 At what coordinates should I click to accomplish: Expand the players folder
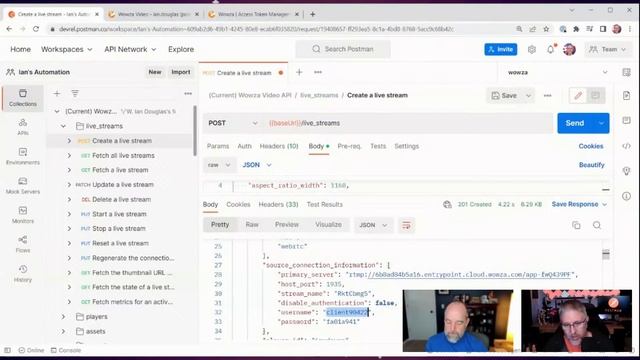63,317
